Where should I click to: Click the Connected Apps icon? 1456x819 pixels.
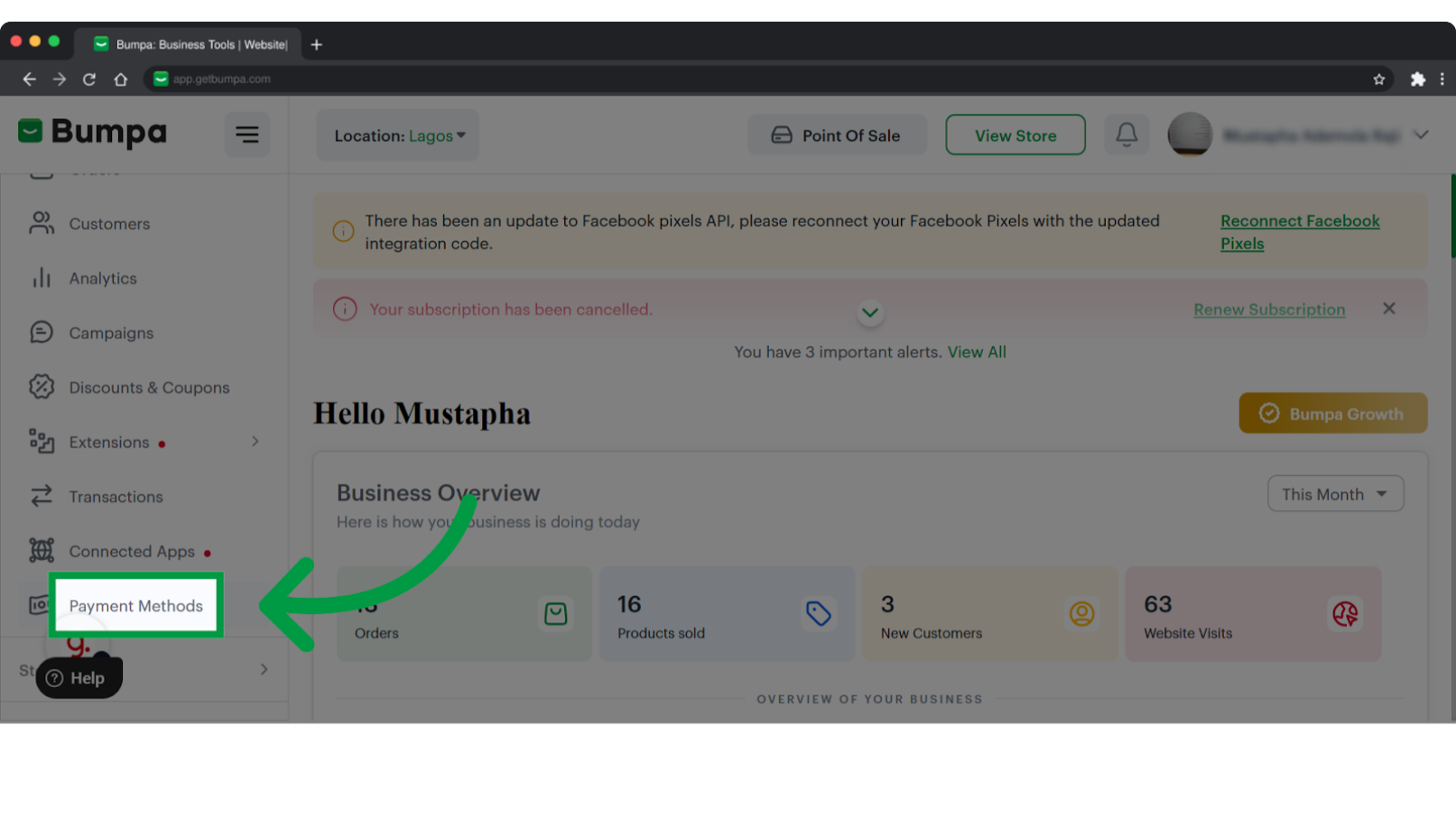click(42, 550)
